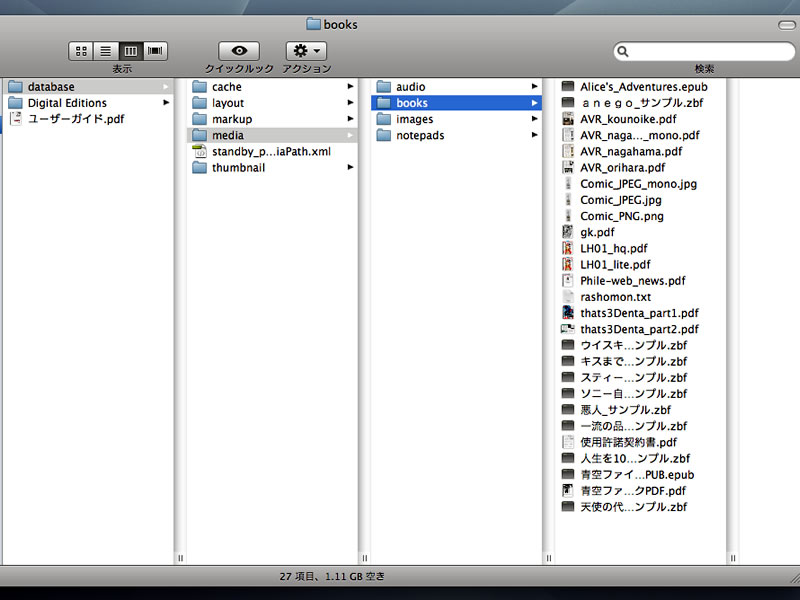Click the Quick Look eye button

coord(239,51)
